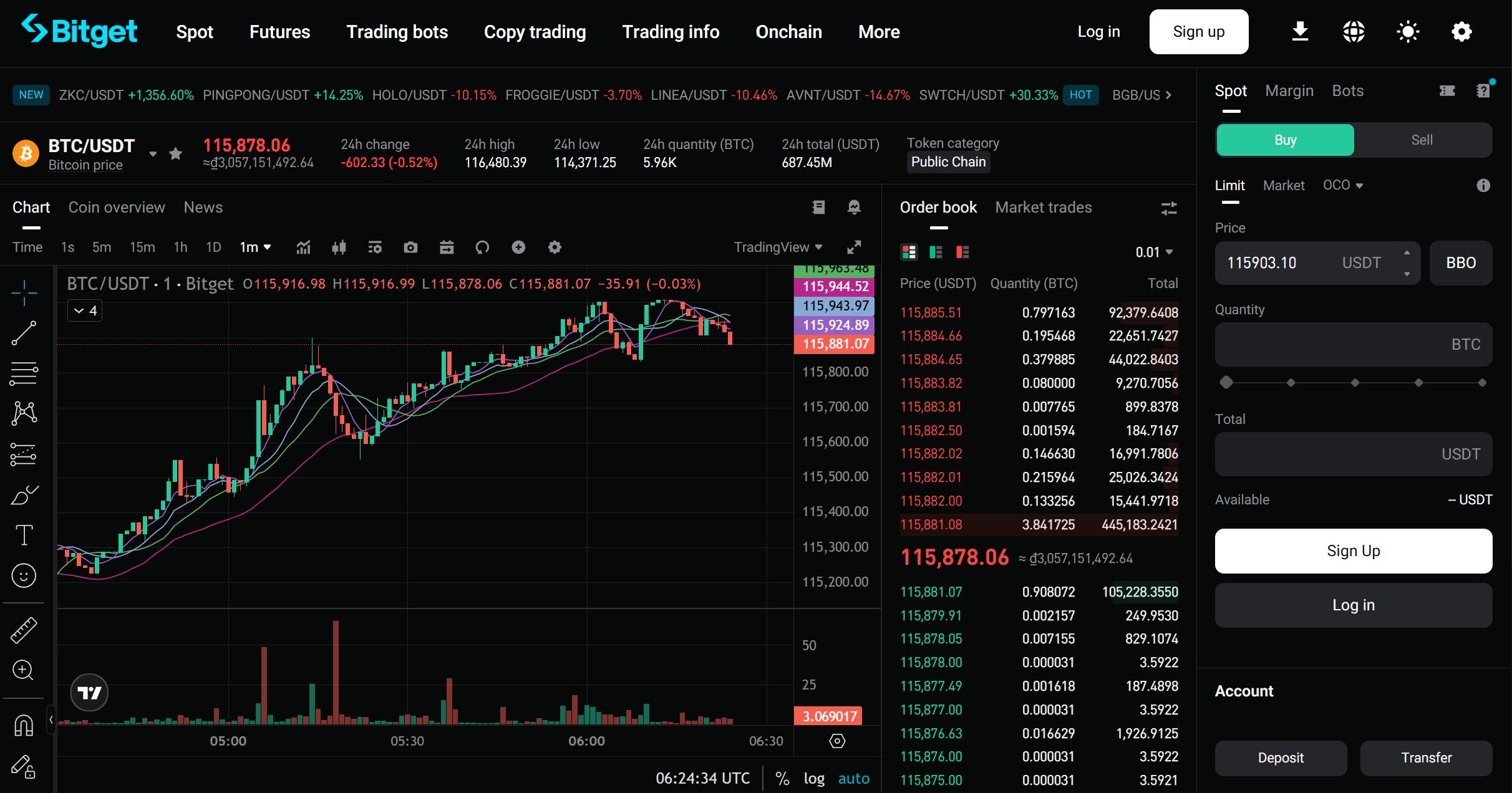Select the Sell button
1512x793 pixels.
[x=1423, y=140]
